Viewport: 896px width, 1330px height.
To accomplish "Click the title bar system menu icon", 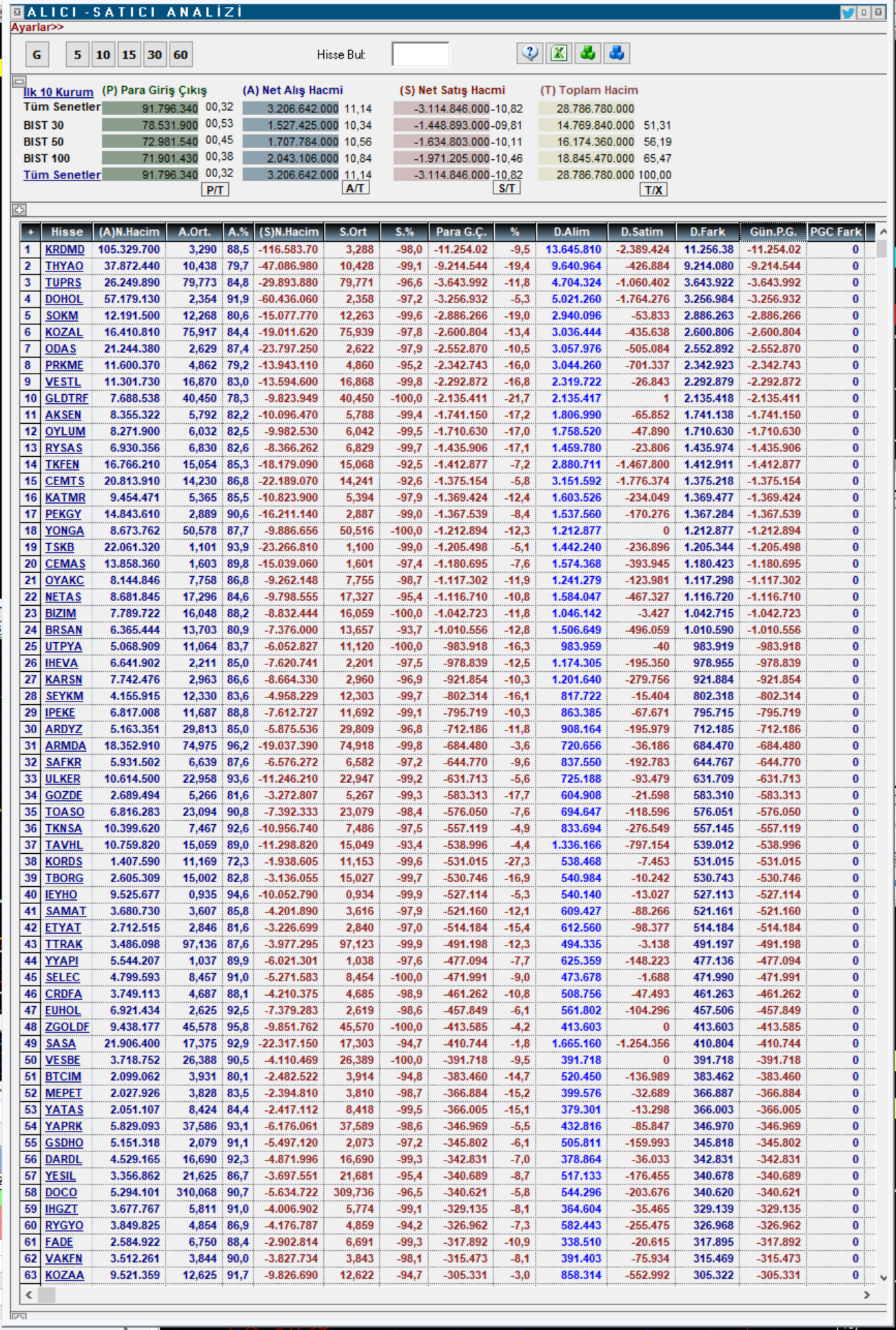I will click(18, 12).
